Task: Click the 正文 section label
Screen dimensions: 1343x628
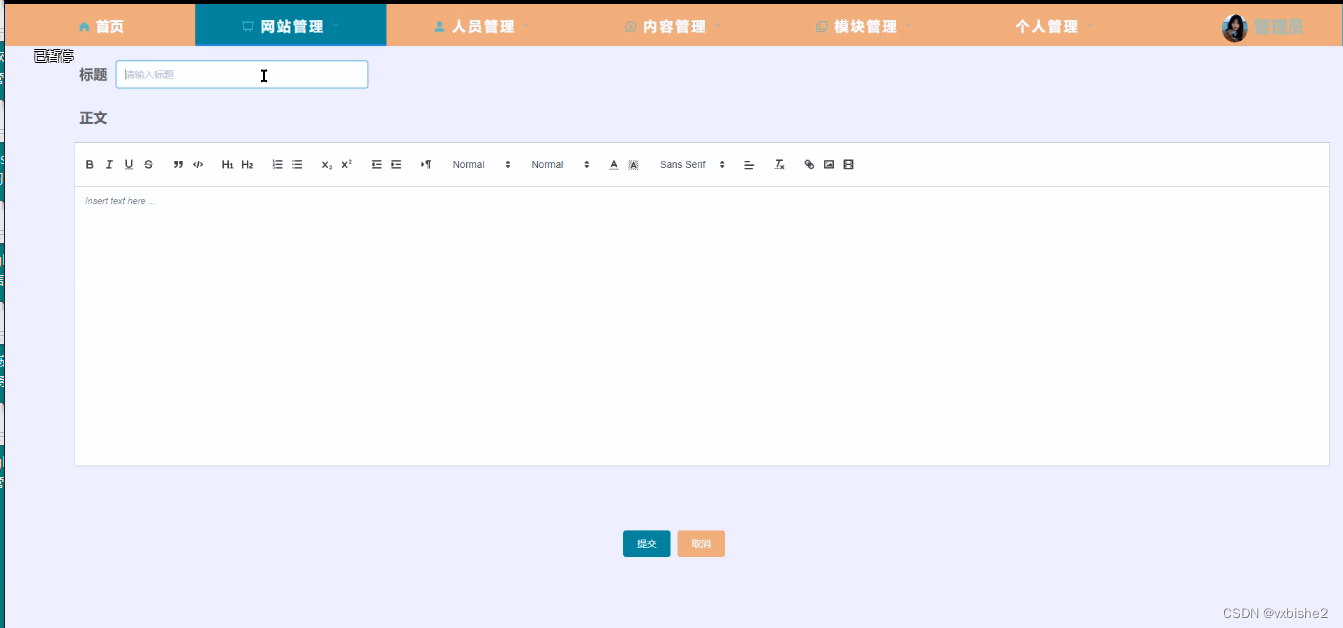Action: click(93, 118)
